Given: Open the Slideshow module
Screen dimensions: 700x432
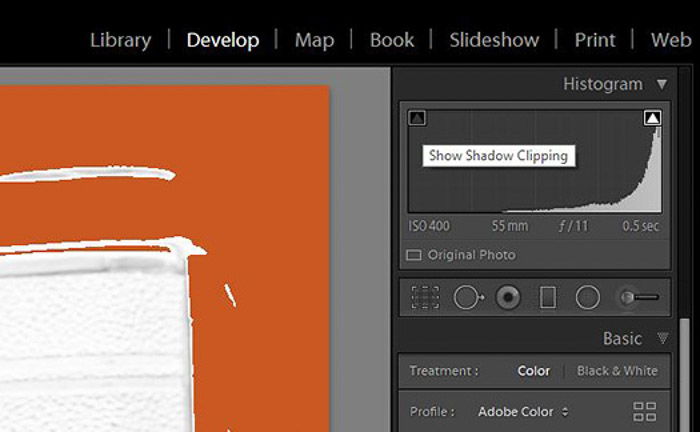Looking at the screenshot, I should (494, 40).
